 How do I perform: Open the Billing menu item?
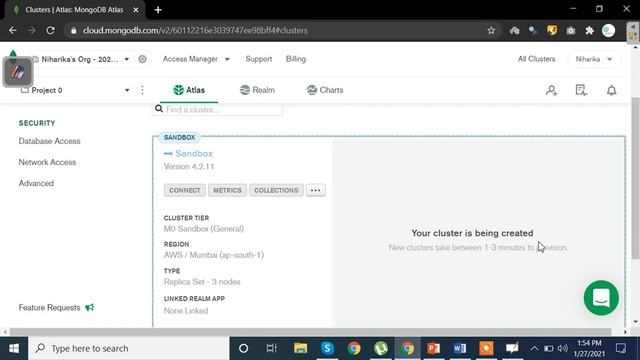click(x=296, y=59)
